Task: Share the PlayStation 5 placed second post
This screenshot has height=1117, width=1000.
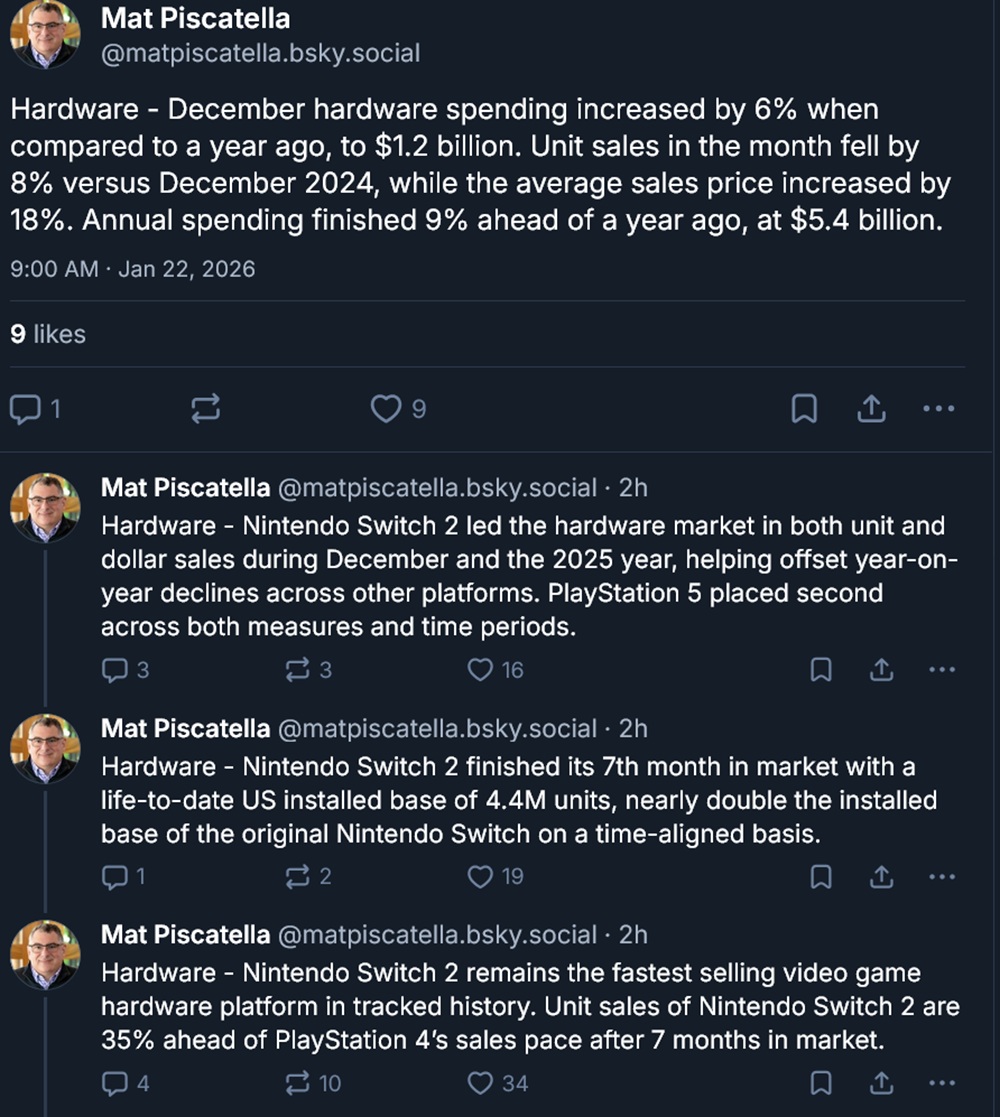Action: point(881,670)
